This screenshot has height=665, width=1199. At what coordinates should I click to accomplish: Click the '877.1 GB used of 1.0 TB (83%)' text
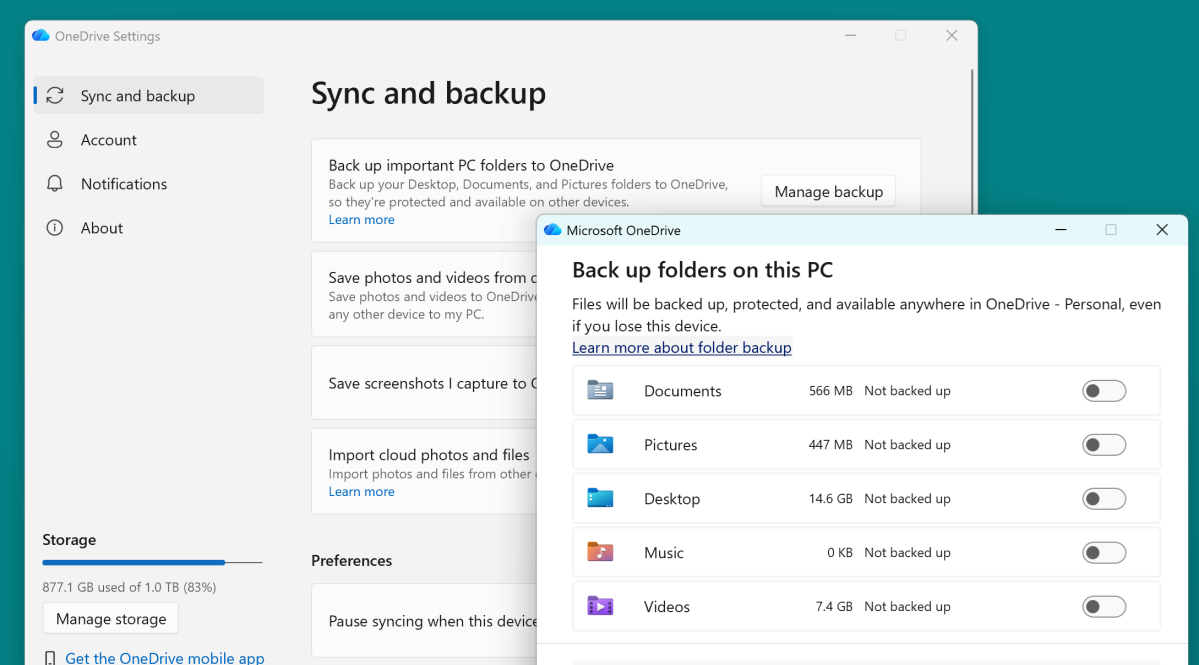129,587
